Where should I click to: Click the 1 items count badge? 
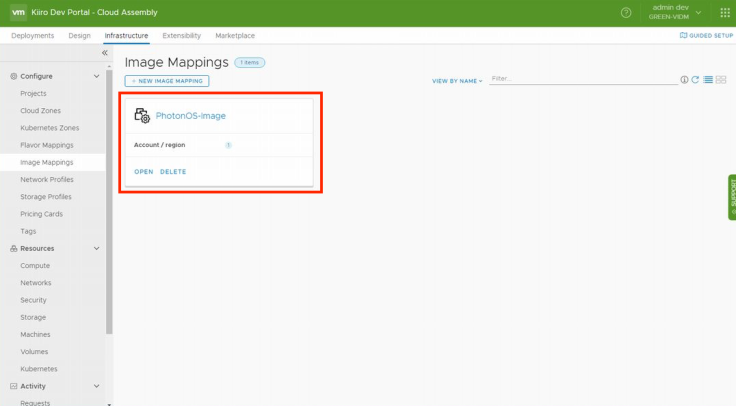(x=250, y=62)
